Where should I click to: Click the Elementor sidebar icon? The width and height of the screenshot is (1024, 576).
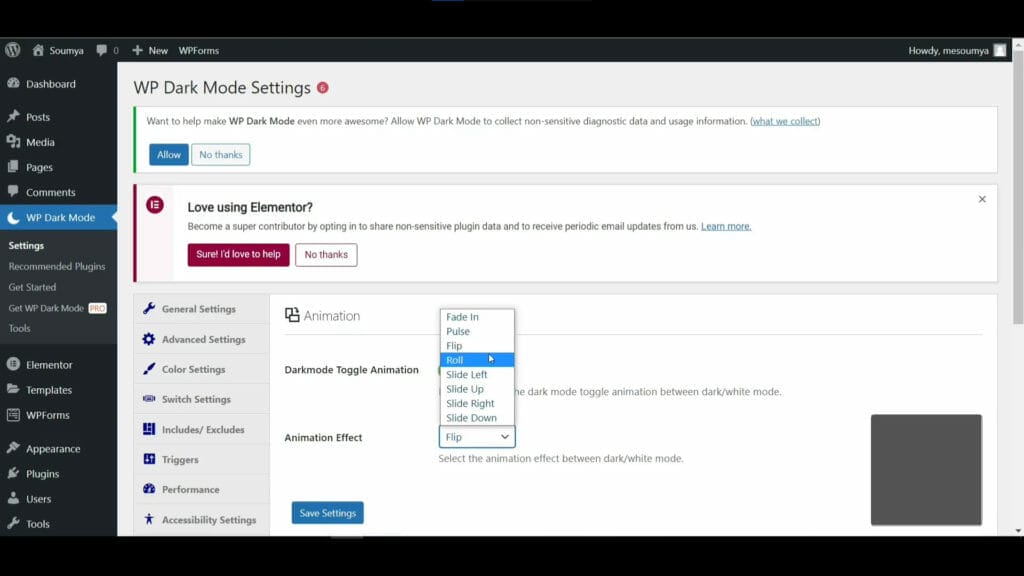pyautogui.click(x=14, y=364)
